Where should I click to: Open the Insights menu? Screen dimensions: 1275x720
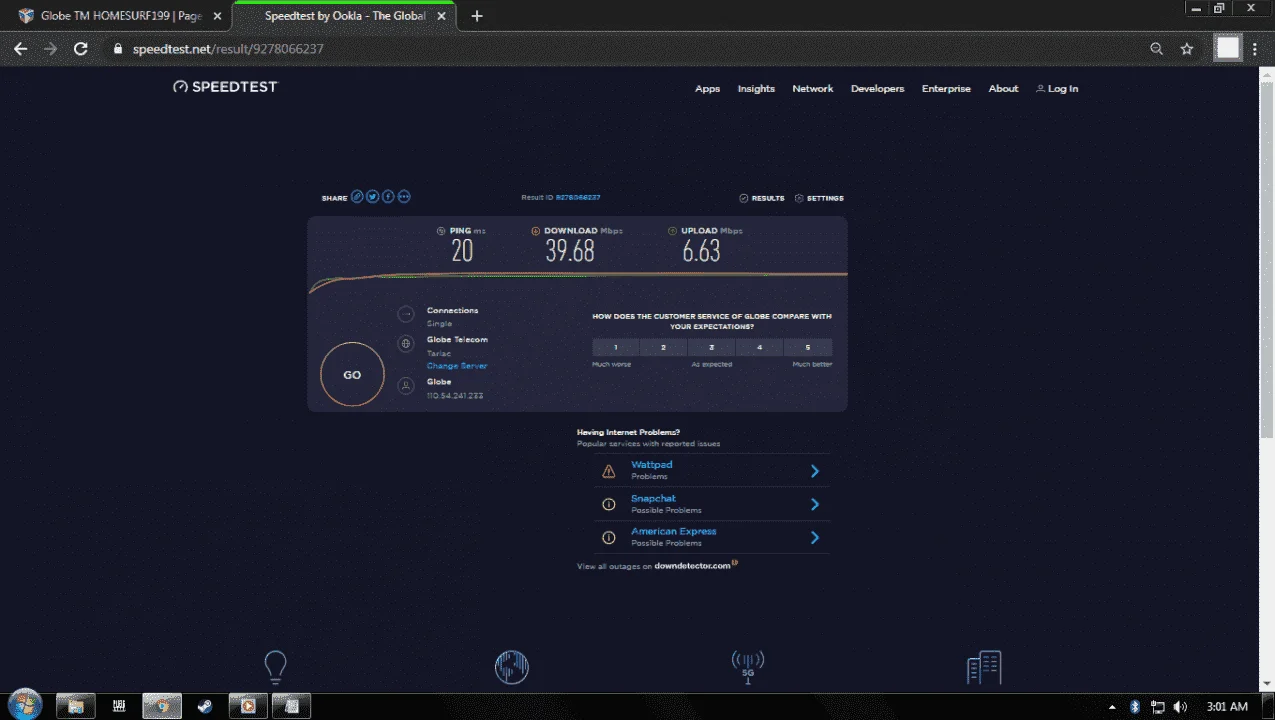[756, 88]
